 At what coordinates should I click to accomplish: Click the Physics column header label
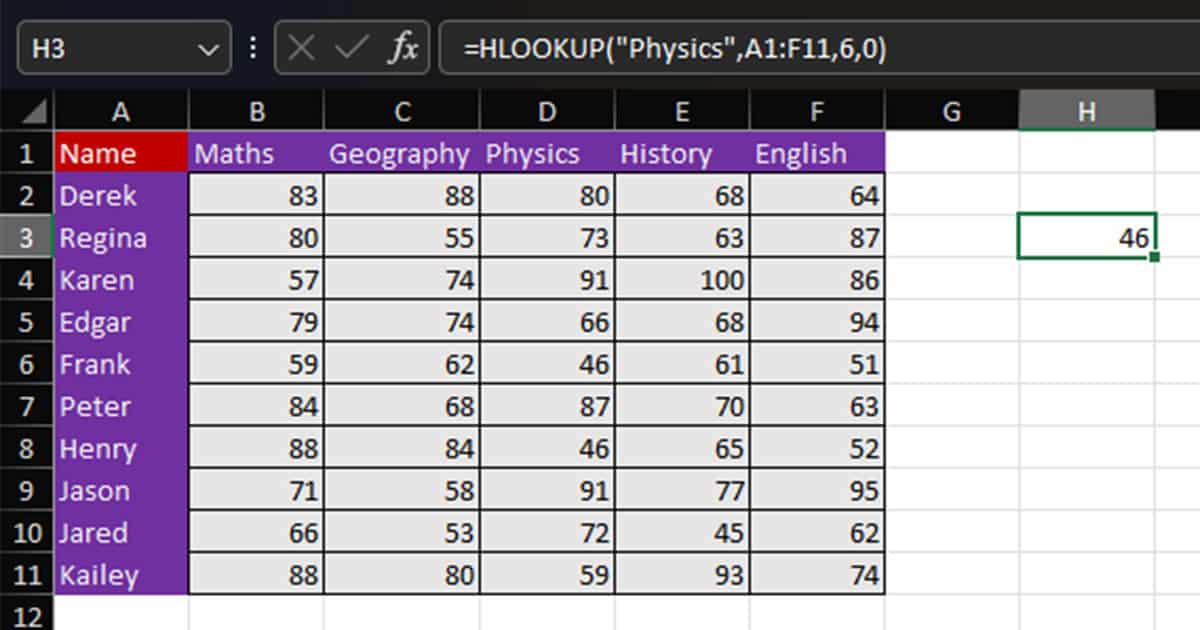pyautogui.click(x=531, y=153)
